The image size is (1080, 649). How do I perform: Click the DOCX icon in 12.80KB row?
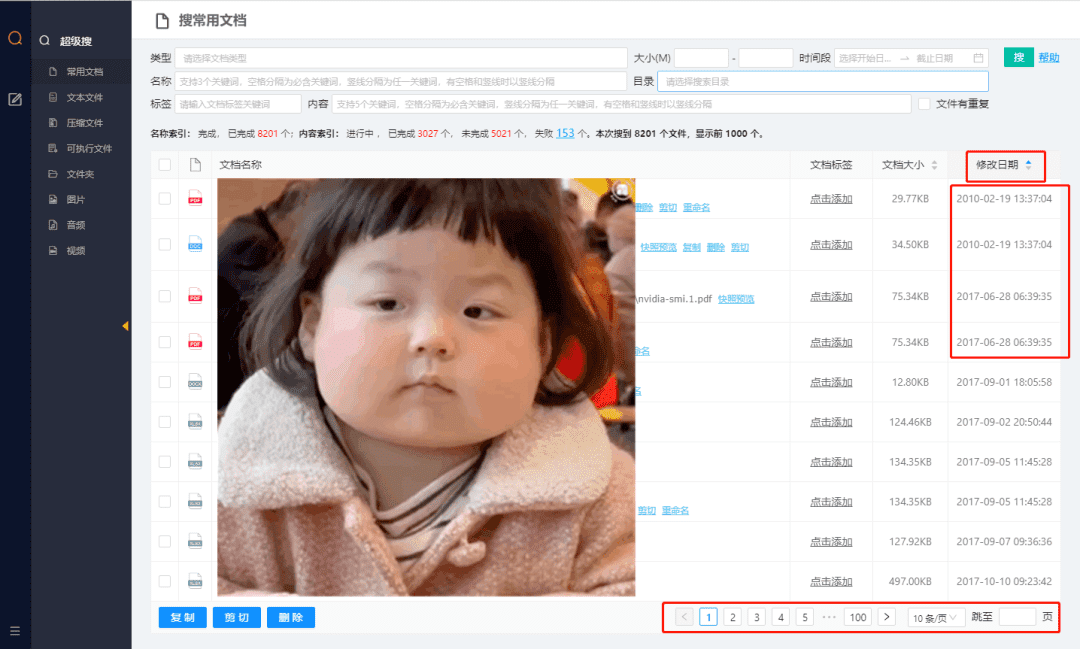click(x=196, y=382)
